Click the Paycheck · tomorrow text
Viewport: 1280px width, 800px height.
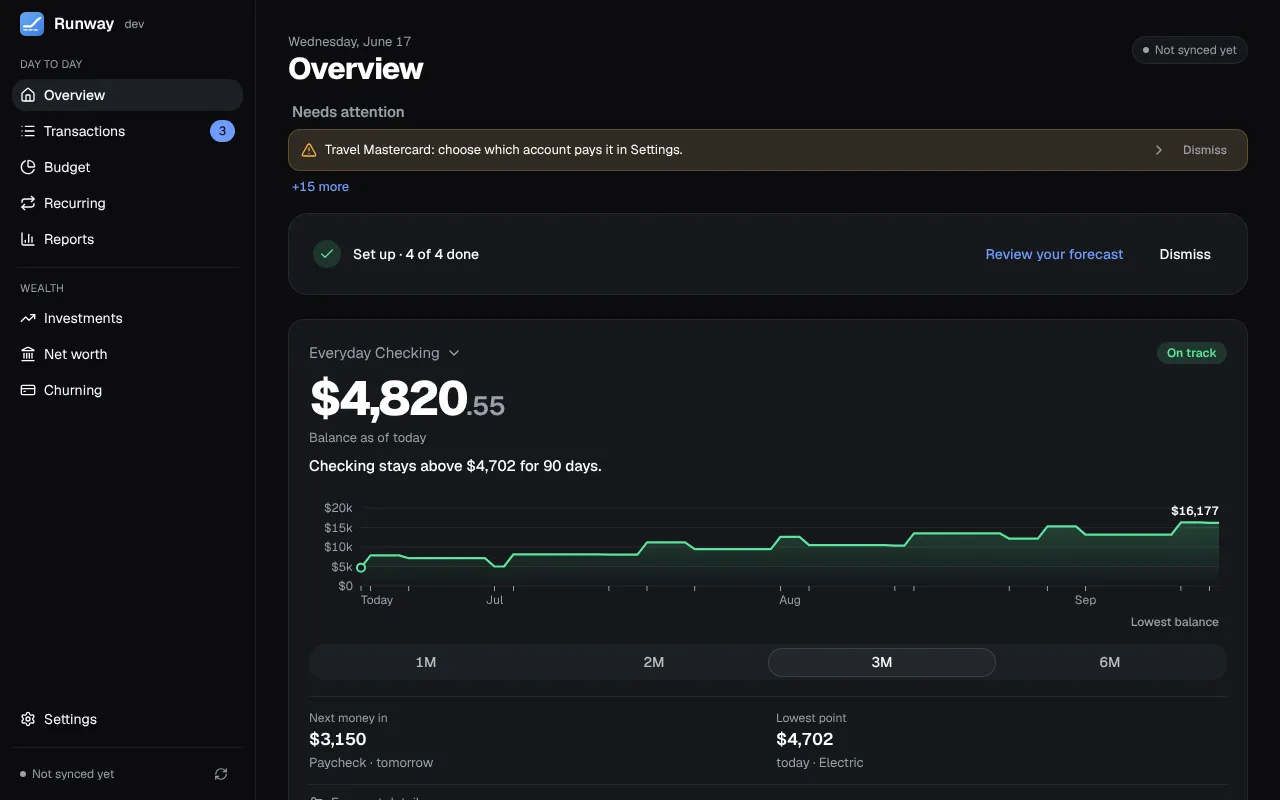371,762
